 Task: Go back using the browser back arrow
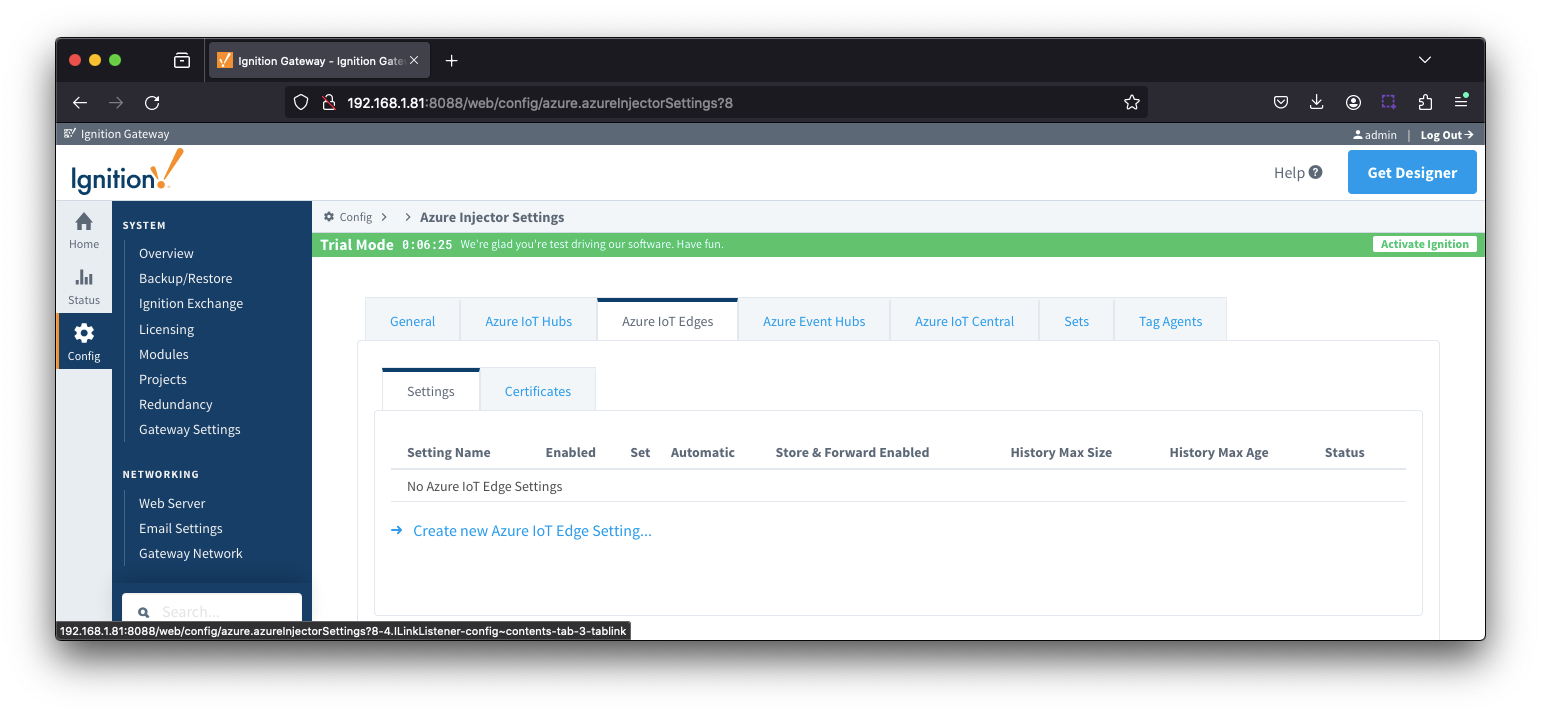tap(80, 102)
